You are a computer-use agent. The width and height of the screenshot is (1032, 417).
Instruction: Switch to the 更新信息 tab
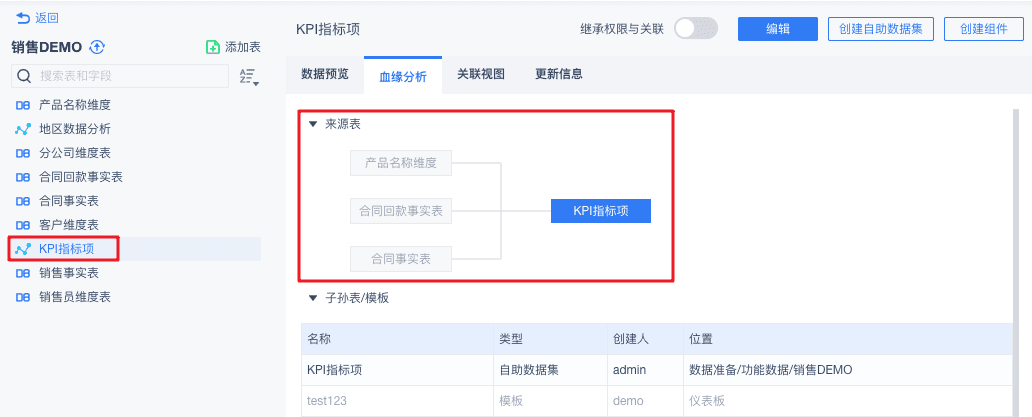click(559, 74)
